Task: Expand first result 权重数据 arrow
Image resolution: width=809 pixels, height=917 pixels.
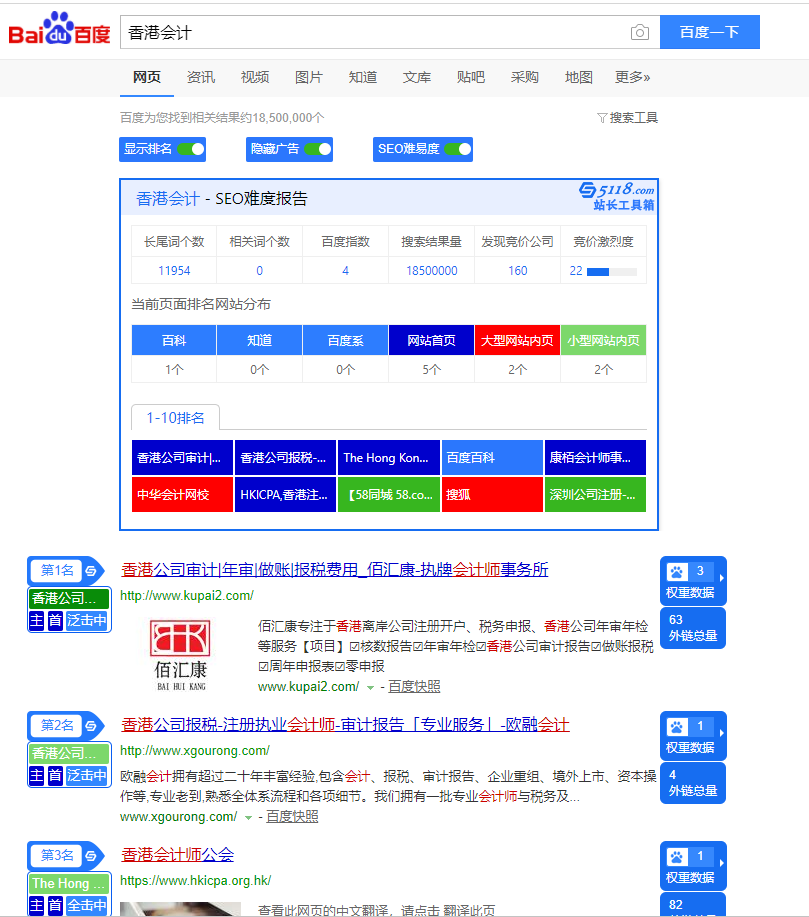Action: click(x=722, y=578)
